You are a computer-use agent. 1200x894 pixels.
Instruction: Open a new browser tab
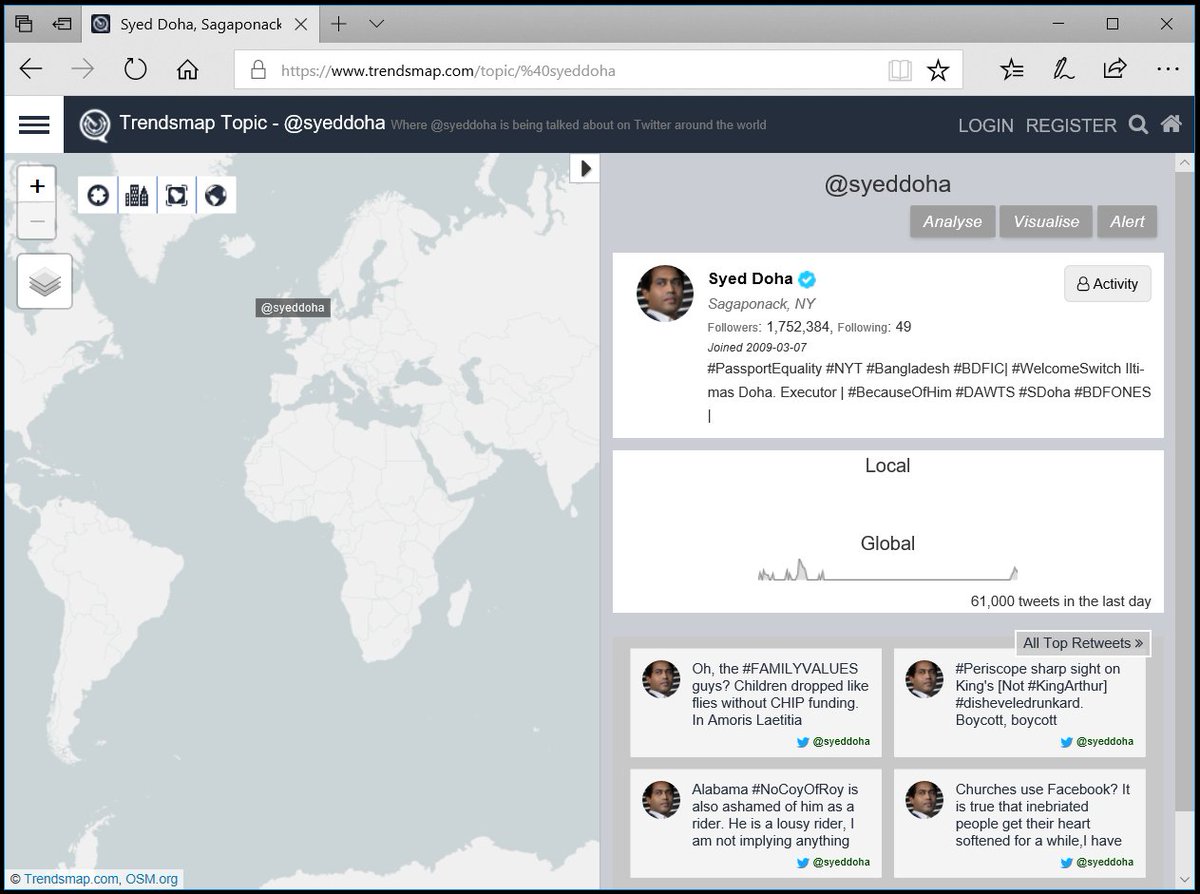pyautogui.click(x=339, y=24)
